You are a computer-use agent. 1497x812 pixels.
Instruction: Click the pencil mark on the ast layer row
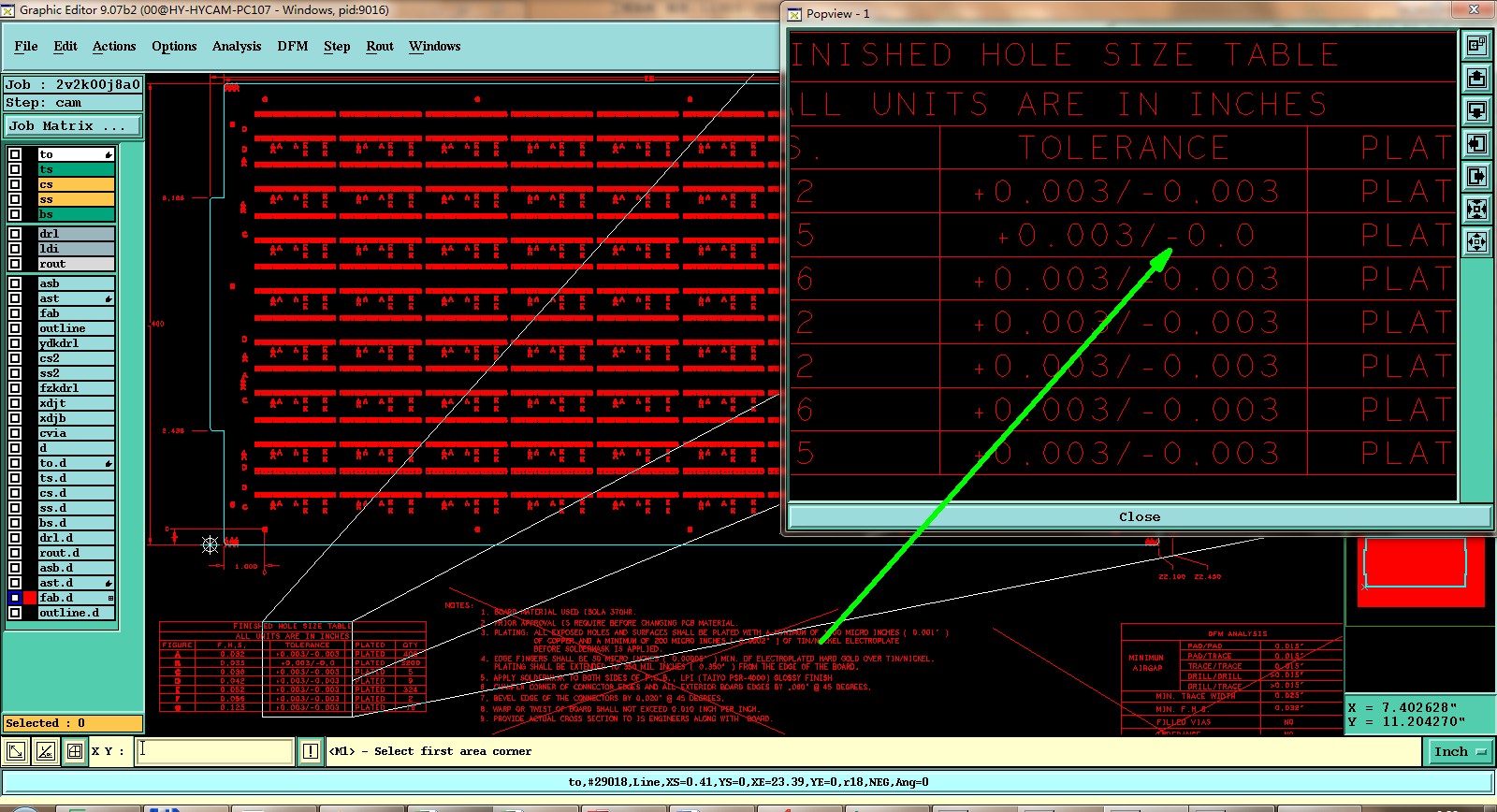point(109,298)
